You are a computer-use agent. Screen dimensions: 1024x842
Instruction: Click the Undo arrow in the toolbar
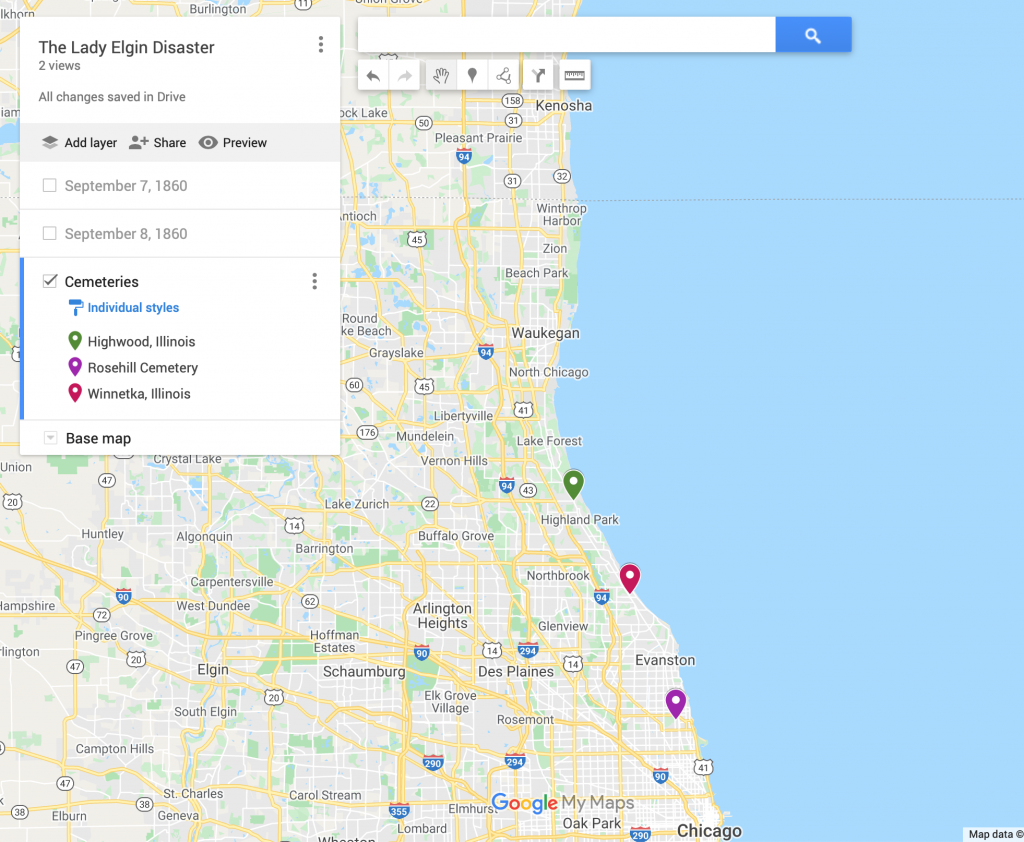coord(373,76)
